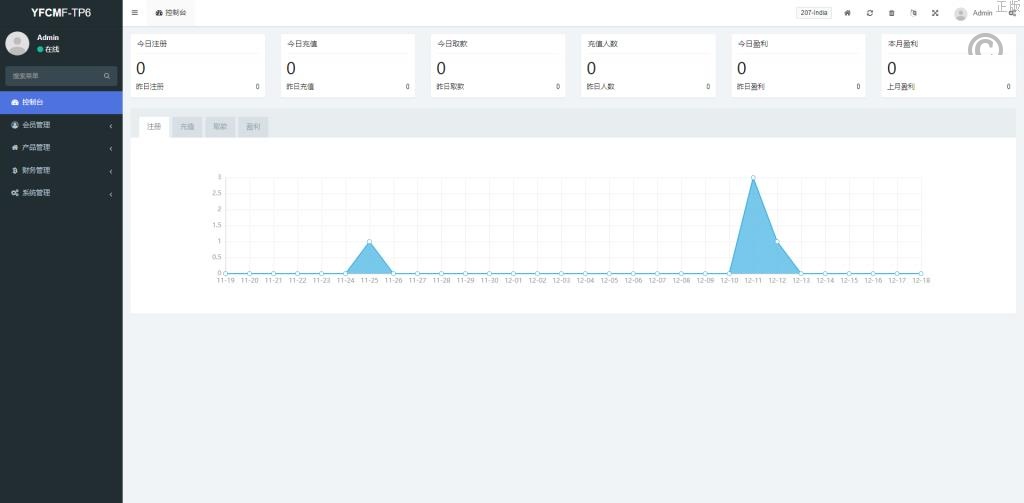Switch to the 取款 chart tab
The width and height of the screenshot is (1024, 503).
pyautogui.click(x=220, y=127)
